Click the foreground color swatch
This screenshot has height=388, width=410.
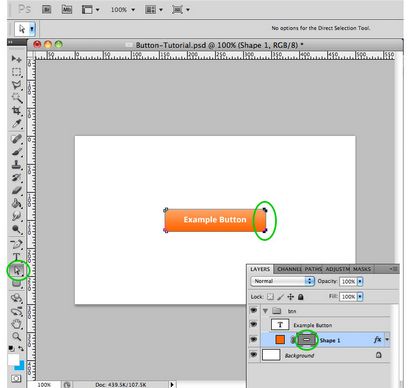point(13,359)
